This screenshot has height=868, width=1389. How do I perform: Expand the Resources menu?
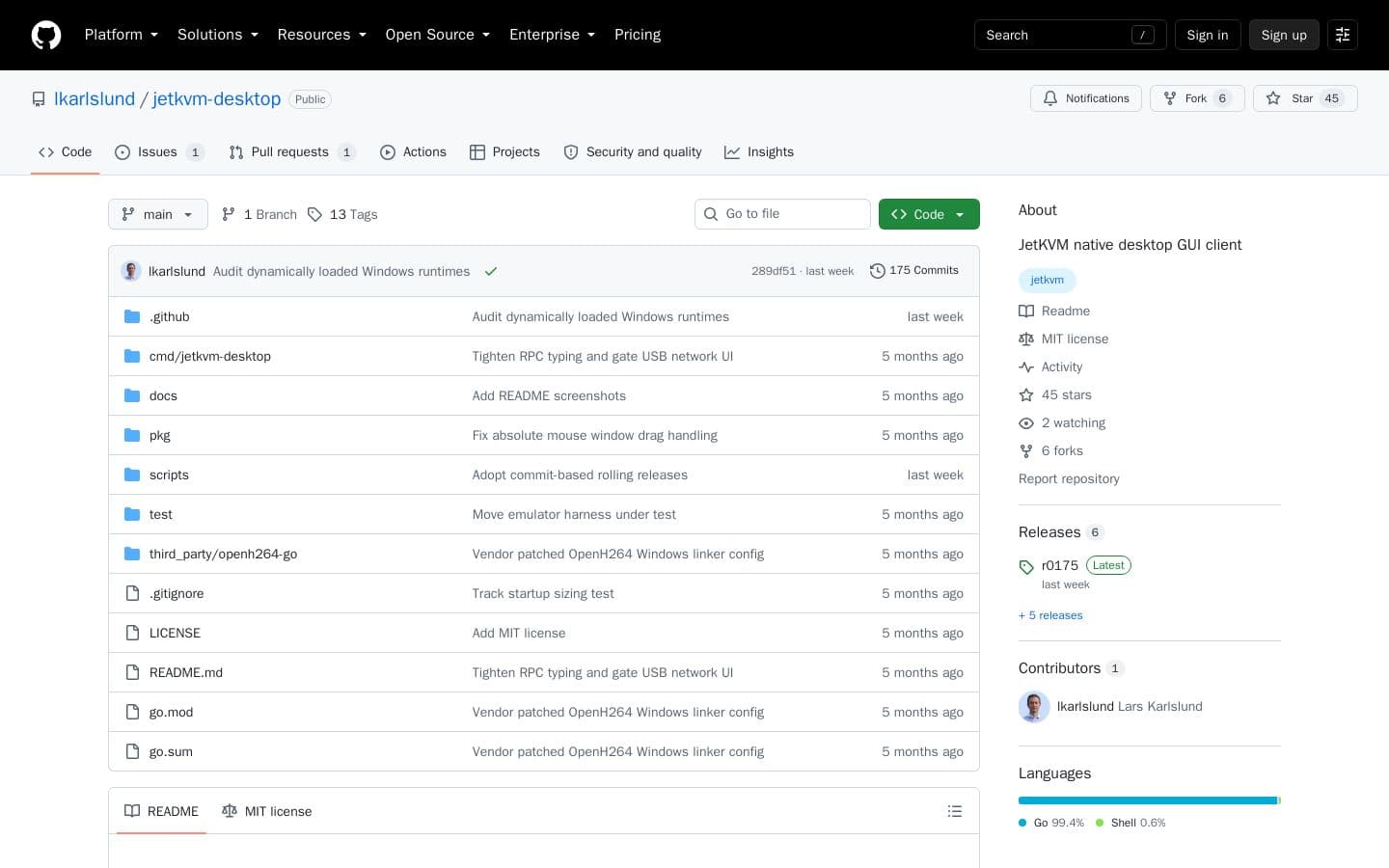322,35
